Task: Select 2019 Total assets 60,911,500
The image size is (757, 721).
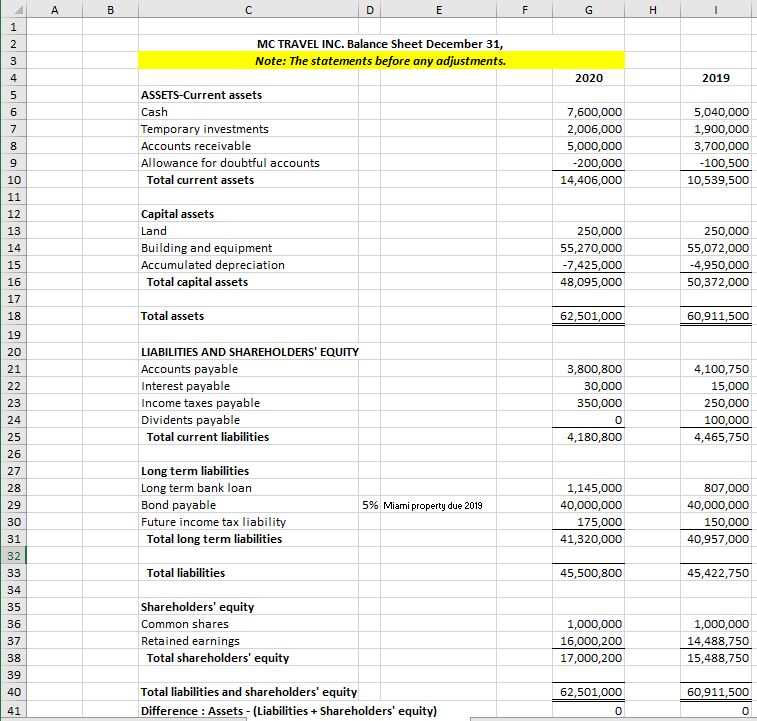Action: coord(715,316)
